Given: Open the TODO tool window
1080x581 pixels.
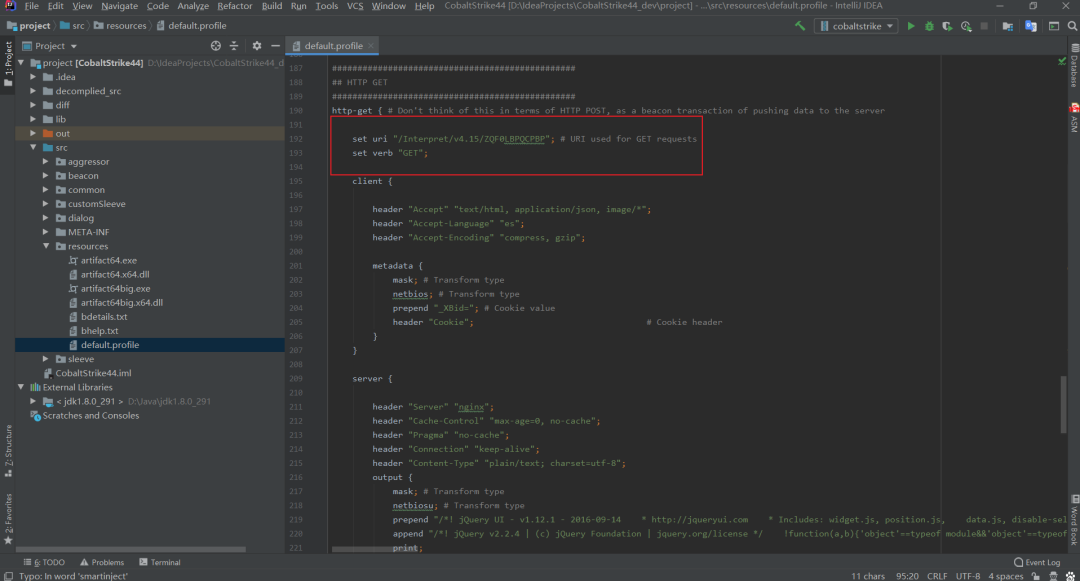Looking at the screenshot, I should coord(44,562).
